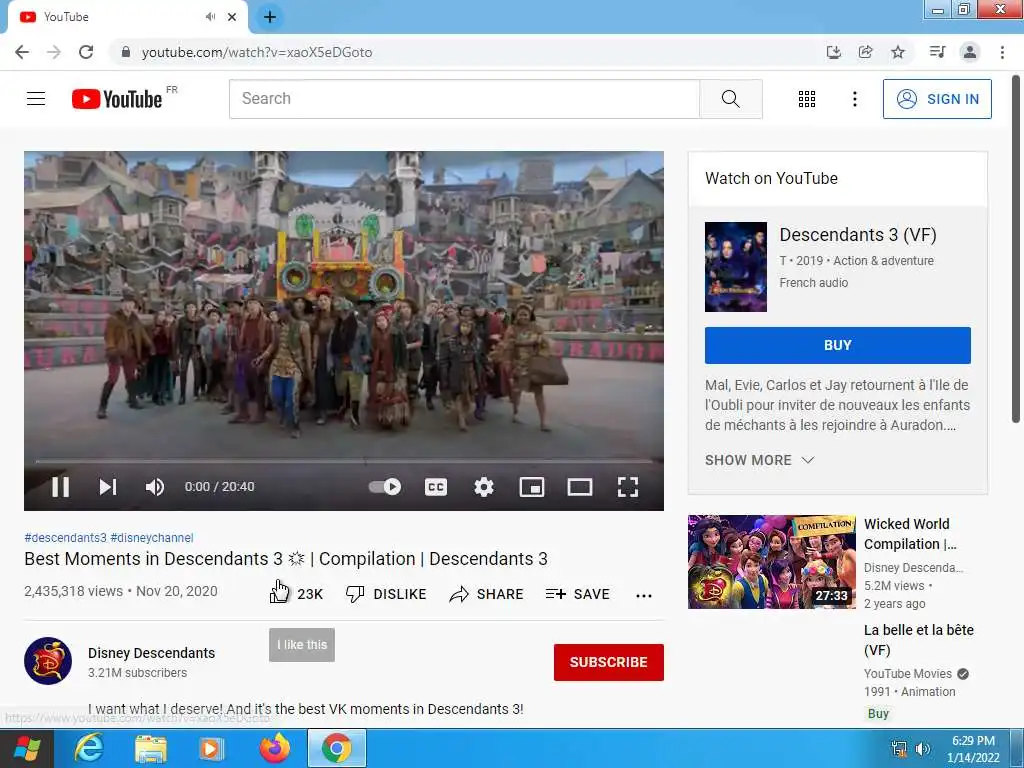This screenshot has height=768, width=1024.
Task: Launch Internet Explorer from taskbar
Action: [x=89, y=748]
